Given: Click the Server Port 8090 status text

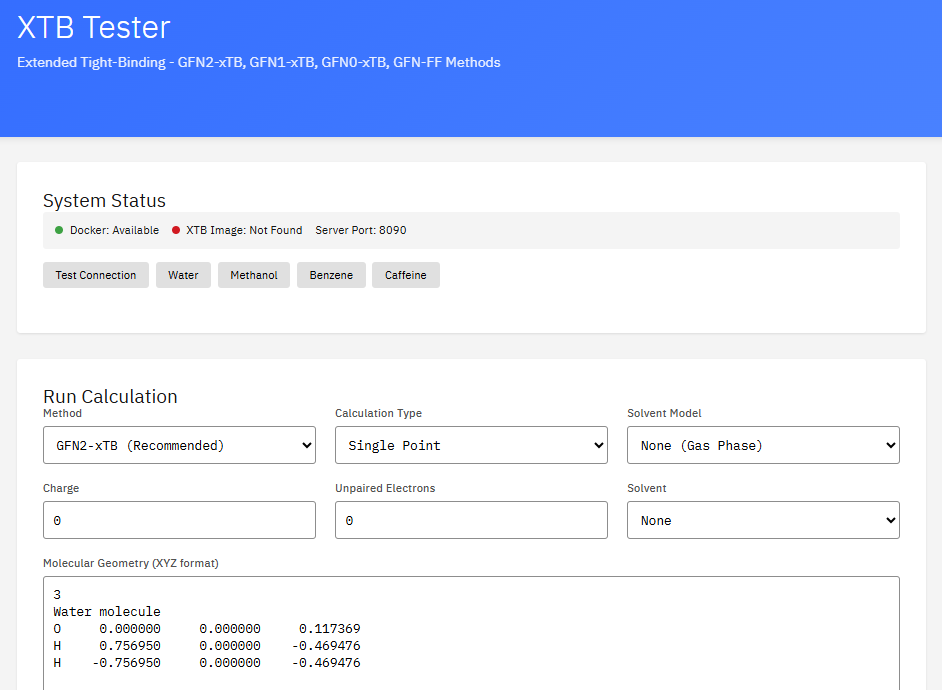Looking at the screenshot, I should (361, 230).
